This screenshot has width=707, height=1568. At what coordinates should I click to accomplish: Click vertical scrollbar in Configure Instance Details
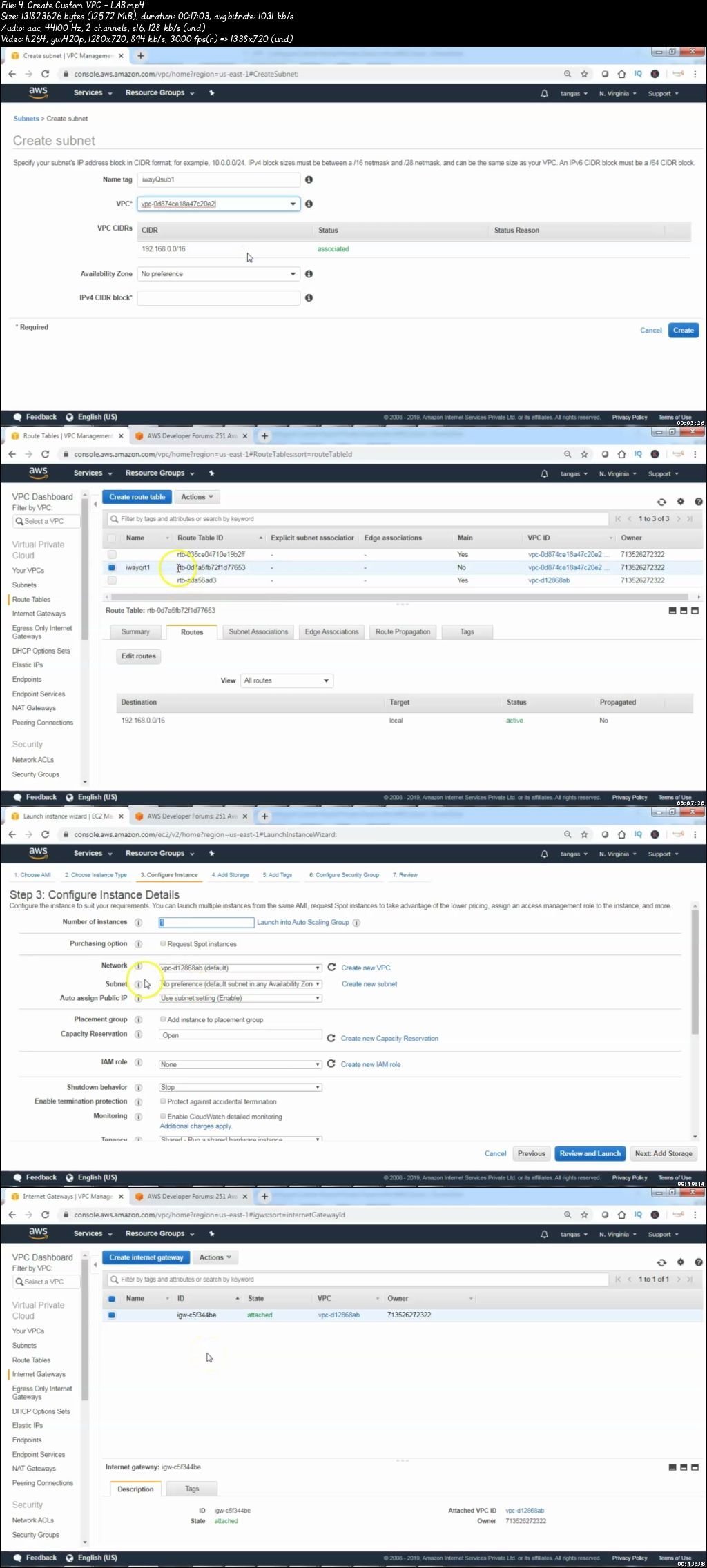click(695, 972)
